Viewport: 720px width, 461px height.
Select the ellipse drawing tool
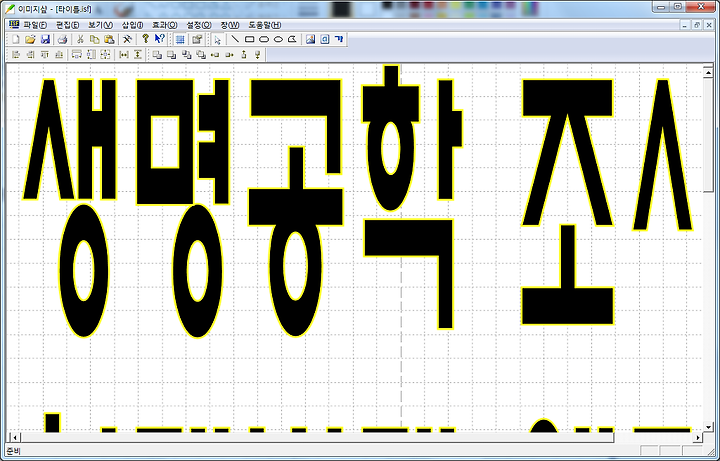pos(278,39)
